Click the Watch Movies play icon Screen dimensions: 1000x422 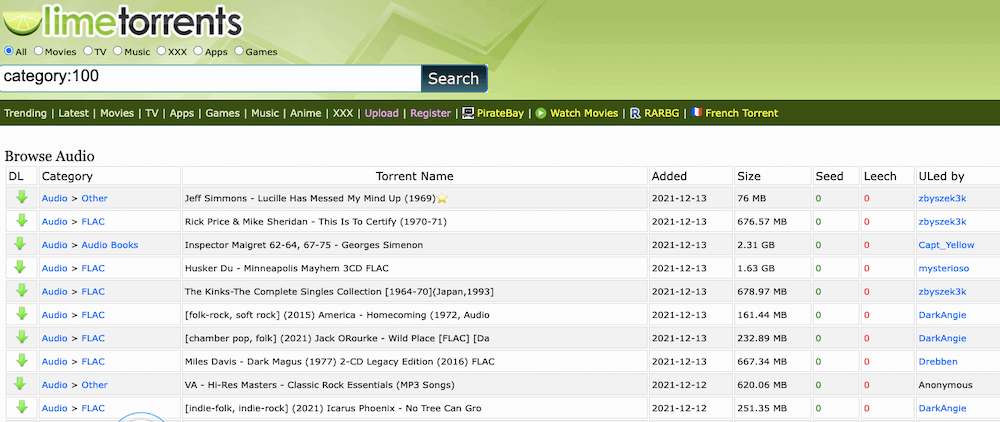point(540,113)
